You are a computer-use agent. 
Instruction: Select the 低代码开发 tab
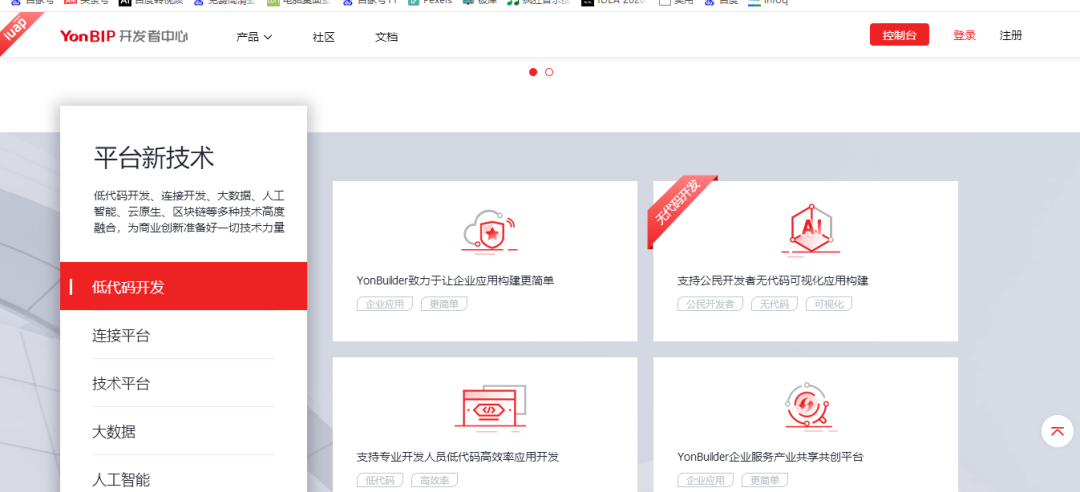pos(183,286)
